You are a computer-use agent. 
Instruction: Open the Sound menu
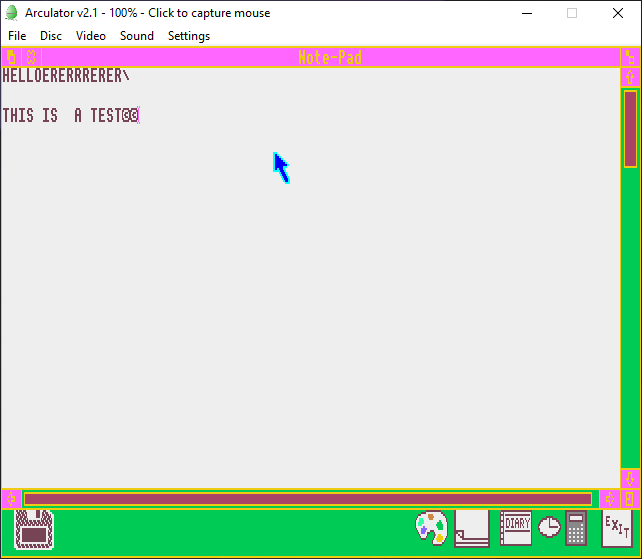point(137,36)
